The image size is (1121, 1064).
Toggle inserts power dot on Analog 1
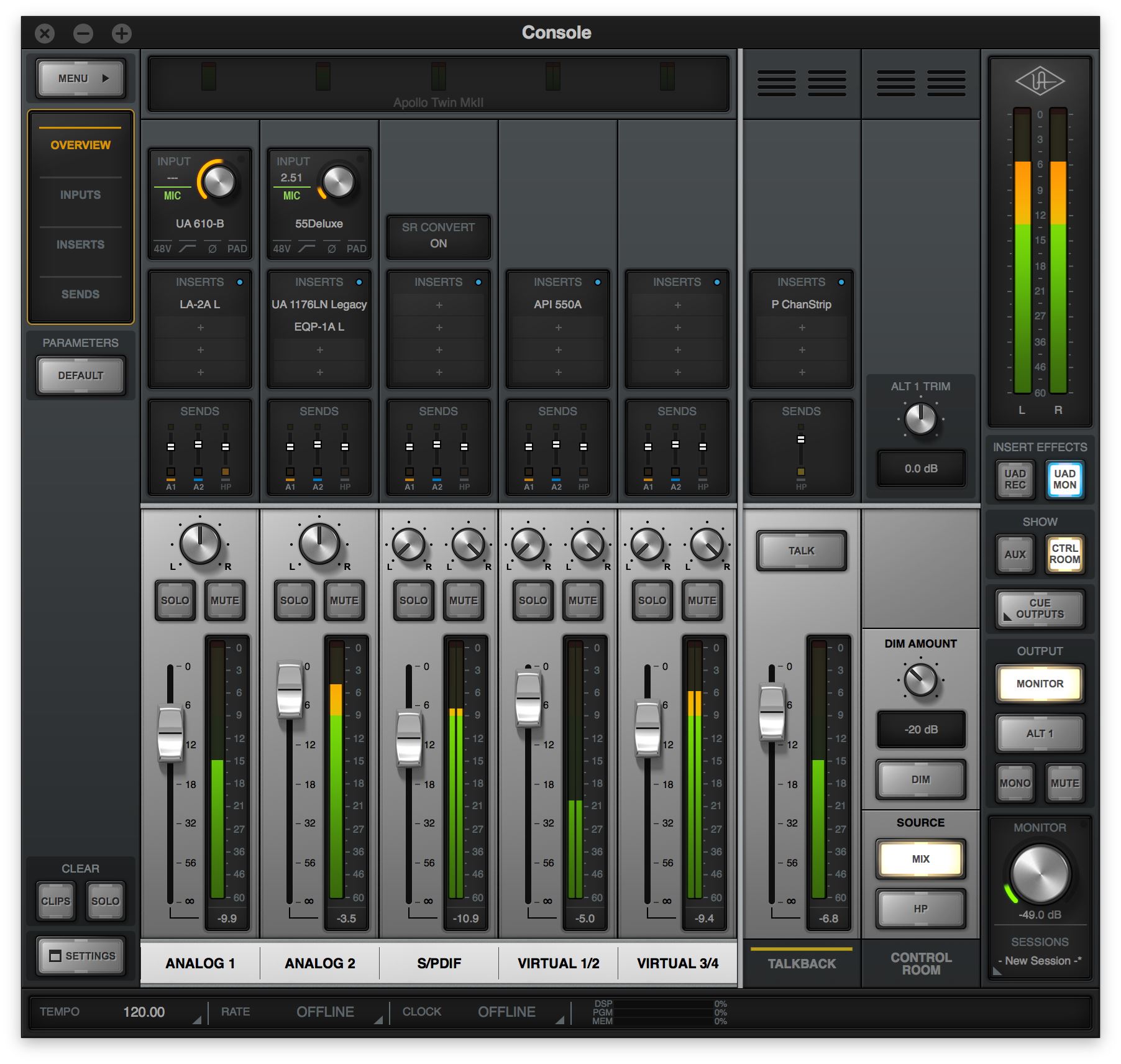click(240, 282)
